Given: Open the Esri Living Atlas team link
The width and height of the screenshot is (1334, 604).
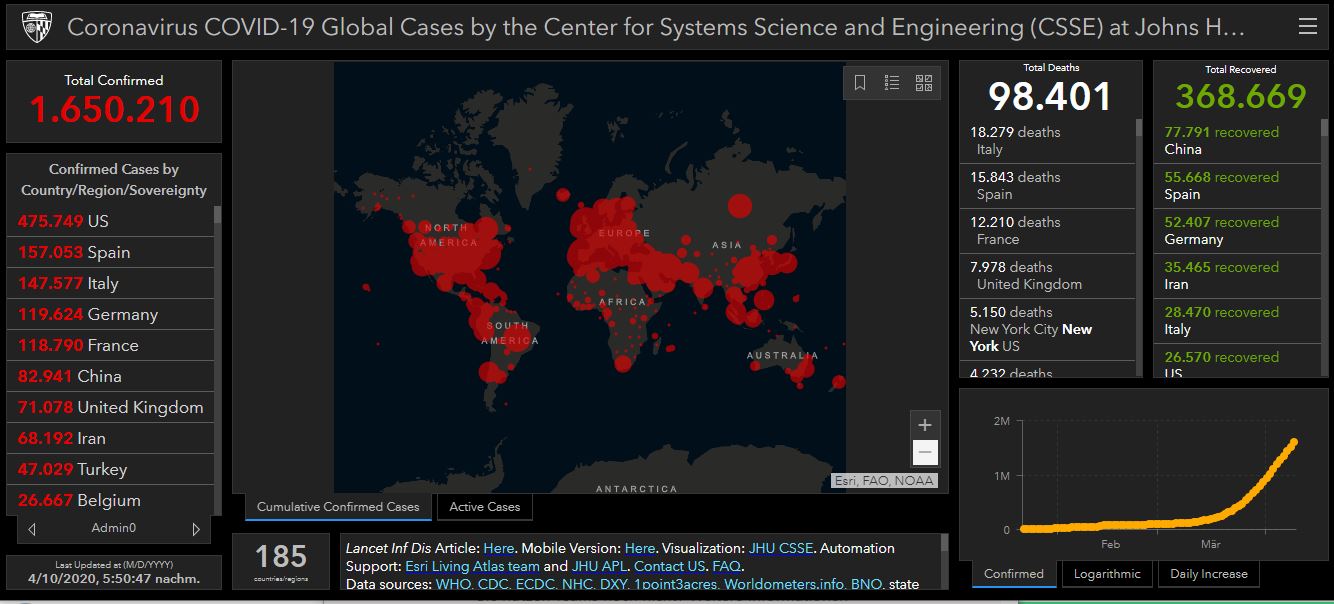Looking at the screenshot, I should point(472,566).
